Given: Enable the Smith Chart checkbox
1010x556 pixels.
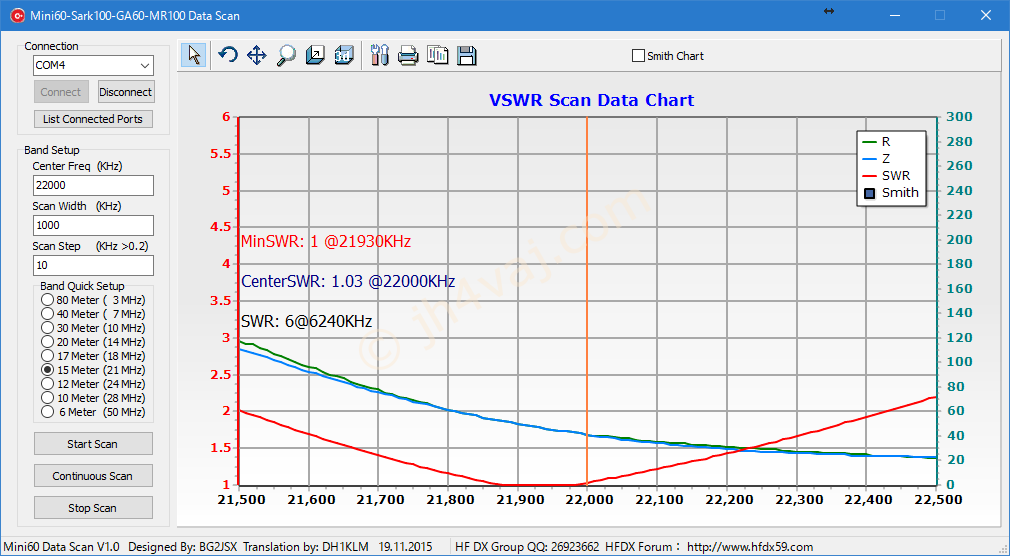Looking at the screenshot, I should tap(638, 56).
